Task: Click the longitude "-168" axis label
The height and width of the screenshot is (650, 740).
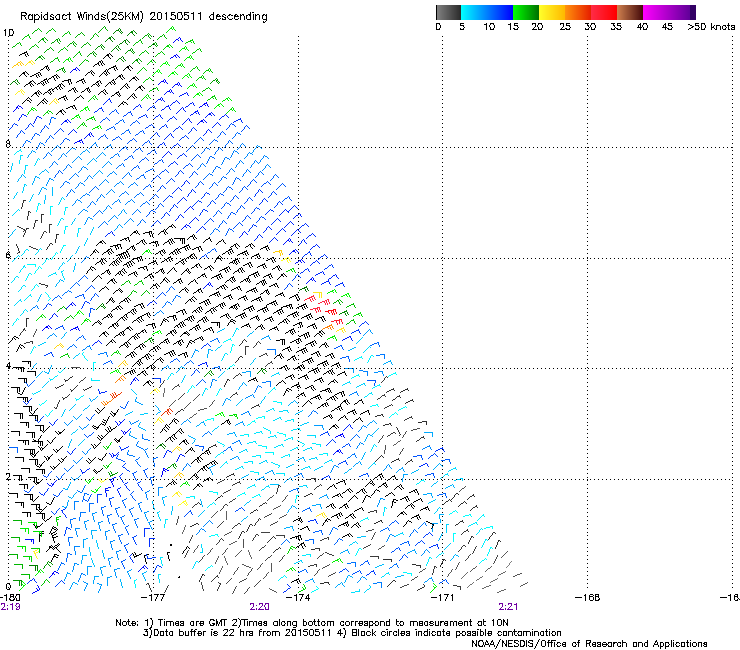Action: pyautogui.click(x=587, y=598)
